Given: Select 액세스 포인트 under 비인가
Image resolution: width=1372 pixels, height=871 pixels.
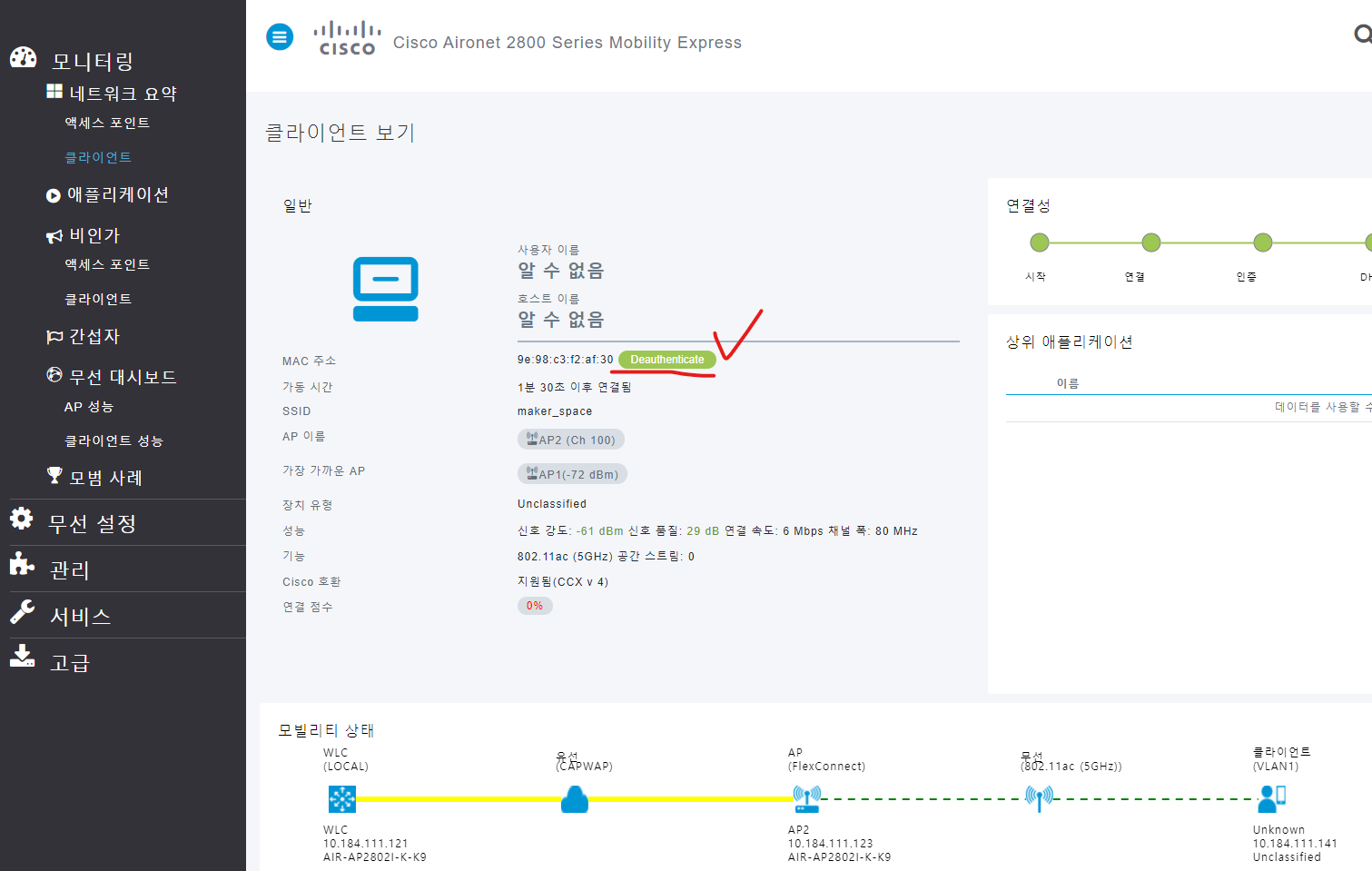Looking at the screenshot, I should [107, 264].
